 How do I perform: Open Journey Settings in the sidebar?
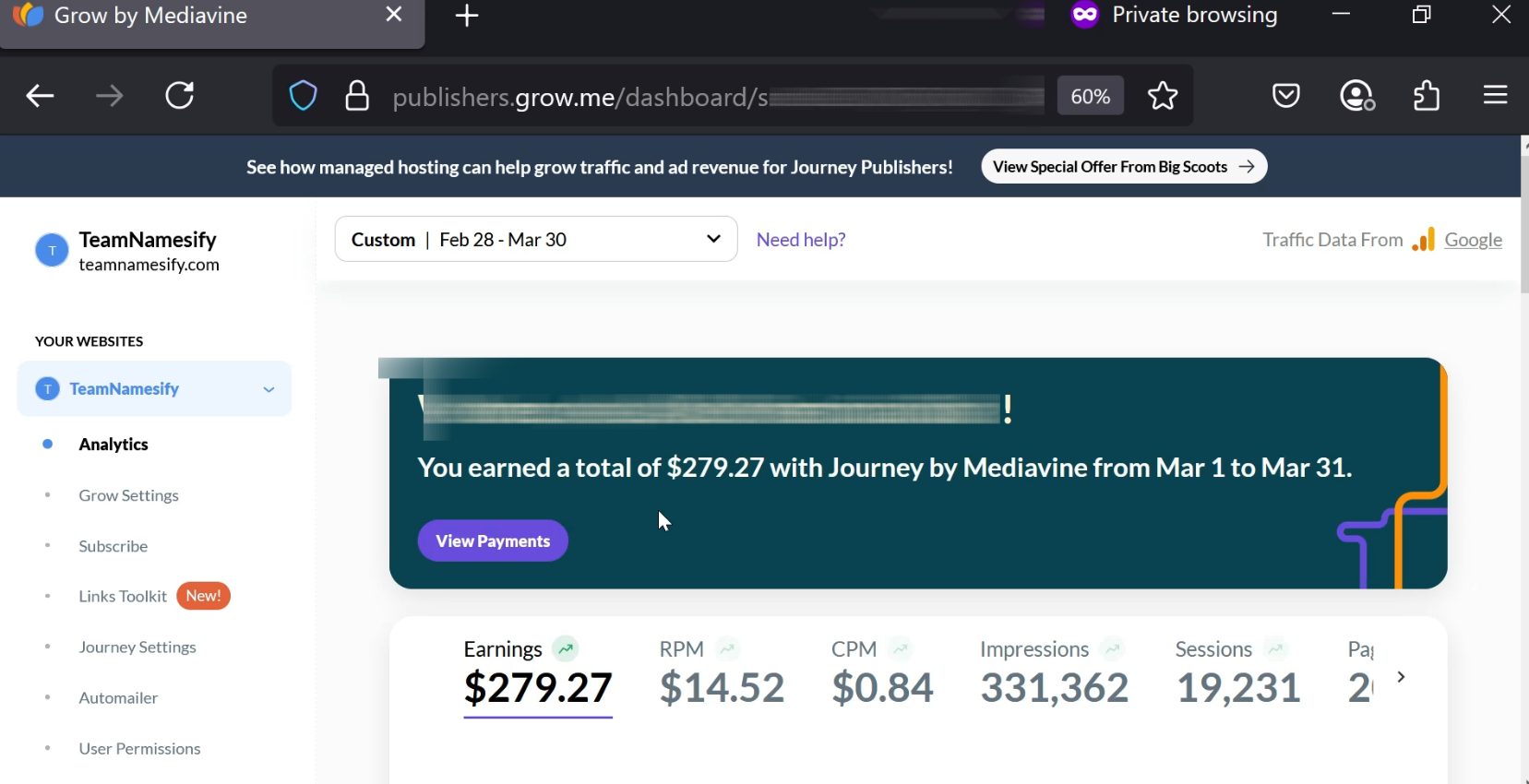tap(137, 647)
